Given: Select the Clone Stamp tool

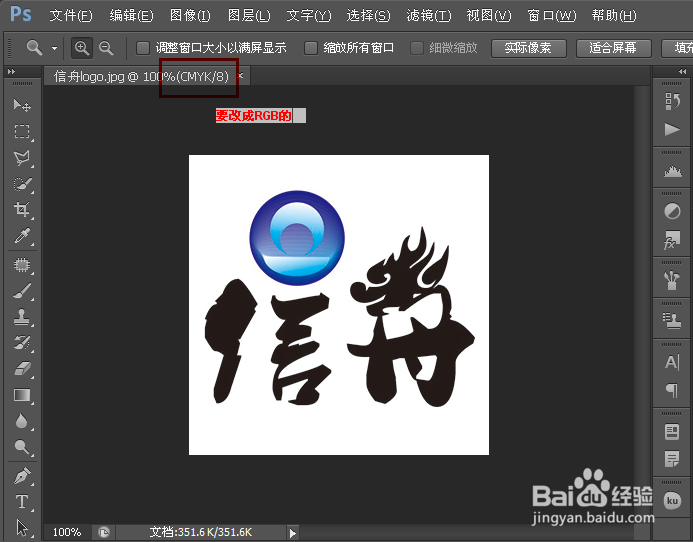Looking at the screenshot, I should pos(22,317).
